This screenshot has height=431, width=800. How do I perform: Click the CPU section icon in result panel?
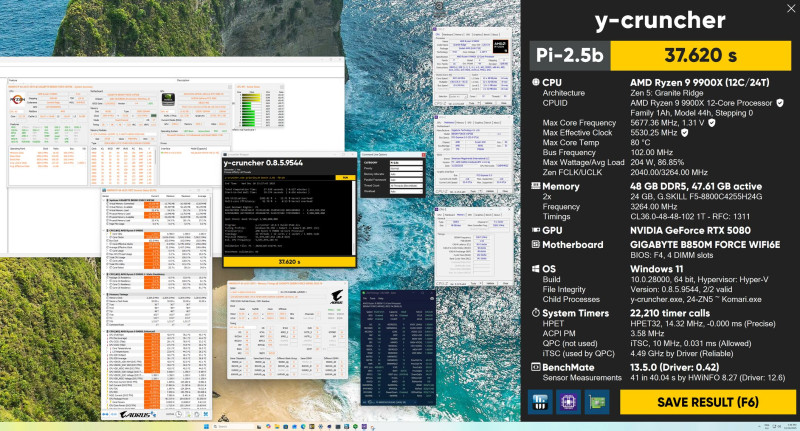point(535,82)
